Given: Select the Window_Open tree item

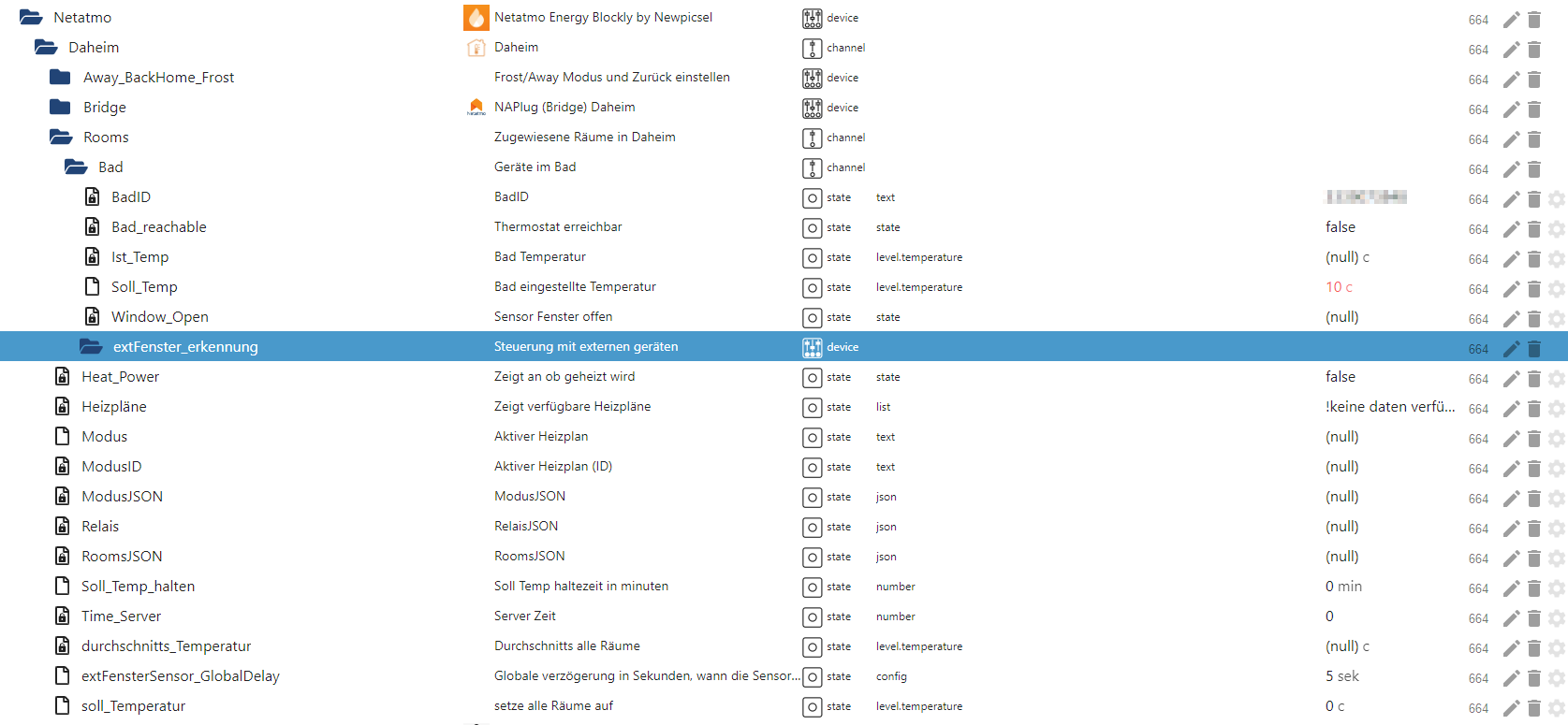Looking at the screenshot, I should click(160, 316).
